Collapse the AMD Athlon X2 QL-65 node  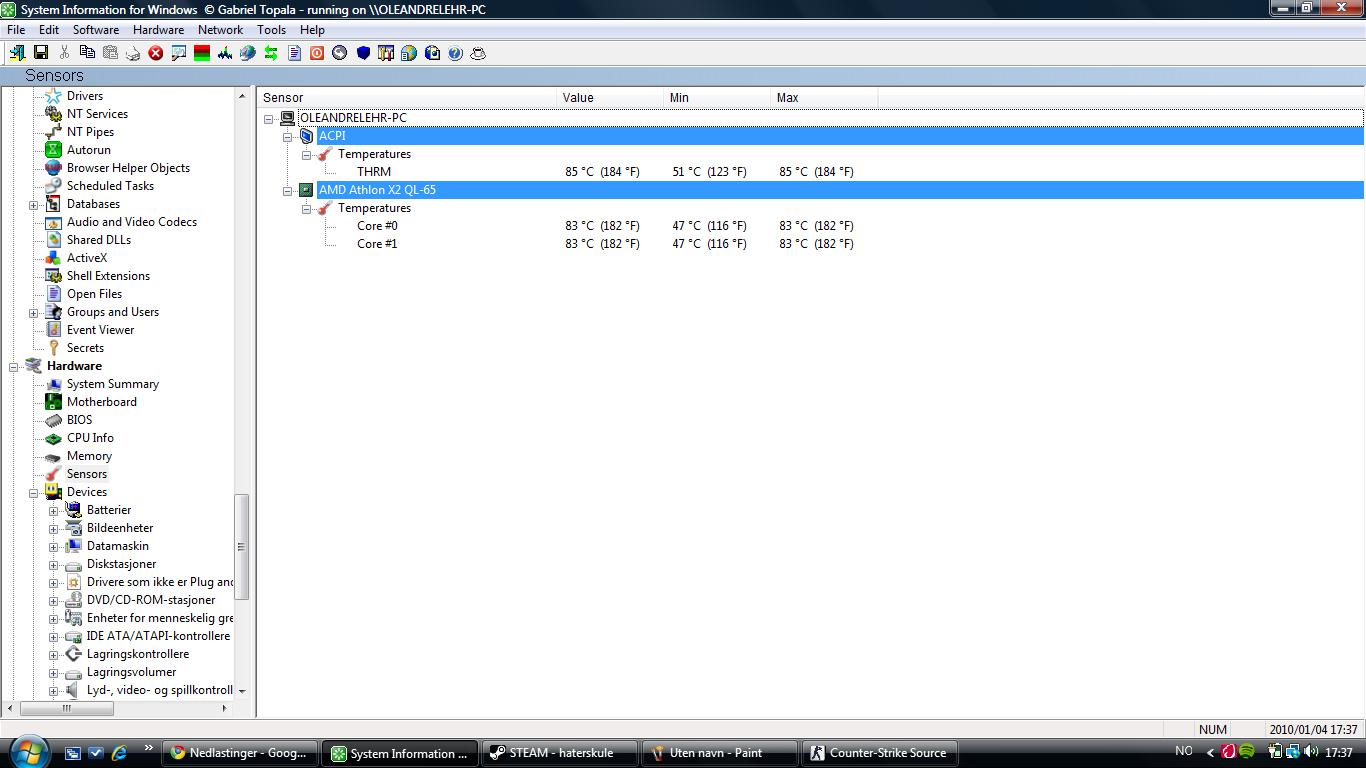point(288,190)
